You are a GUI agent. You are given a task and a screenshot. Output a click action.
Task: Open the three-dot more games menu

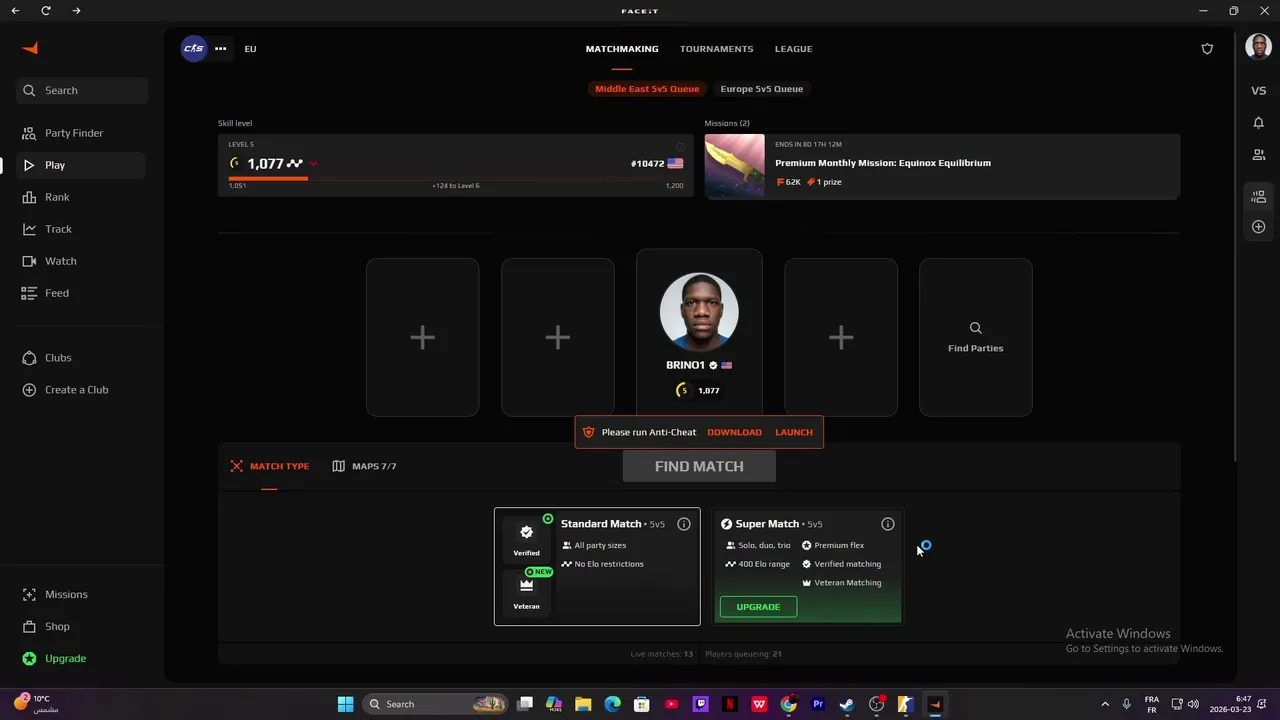click(x=220, y=48)
